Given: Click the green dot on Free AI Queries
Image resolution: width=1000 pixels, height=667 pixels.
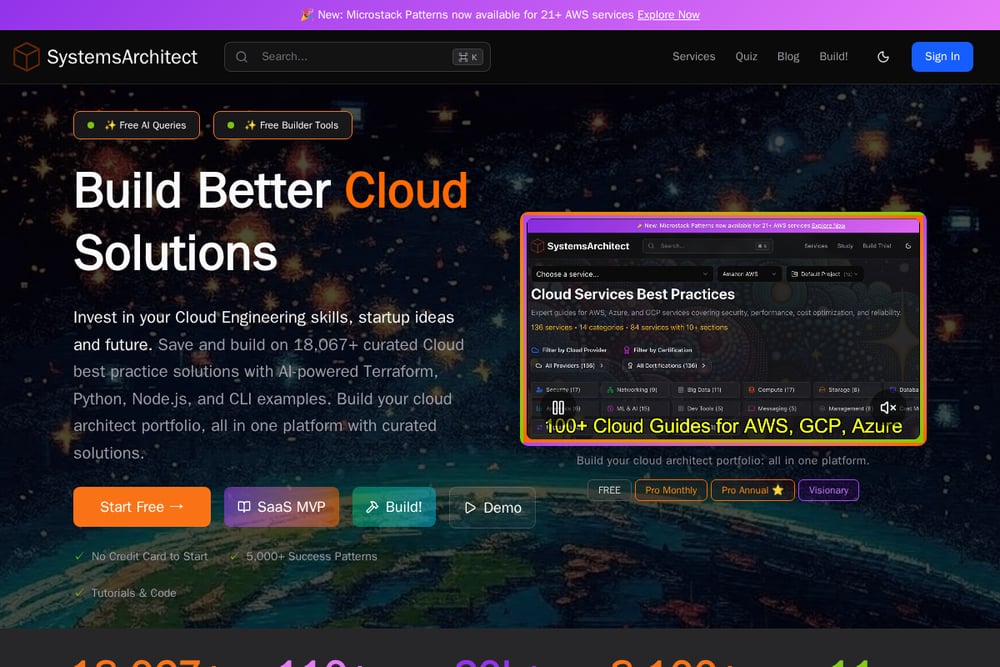Looking at the screenshot, I should coord(91,125).
